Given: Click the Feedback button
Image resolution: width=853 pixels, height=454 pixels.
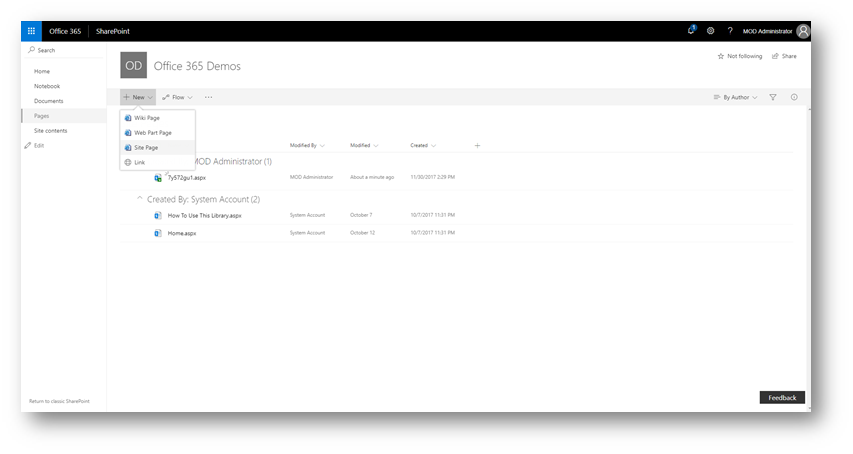Looking at the screenshot, I should 782,397.
